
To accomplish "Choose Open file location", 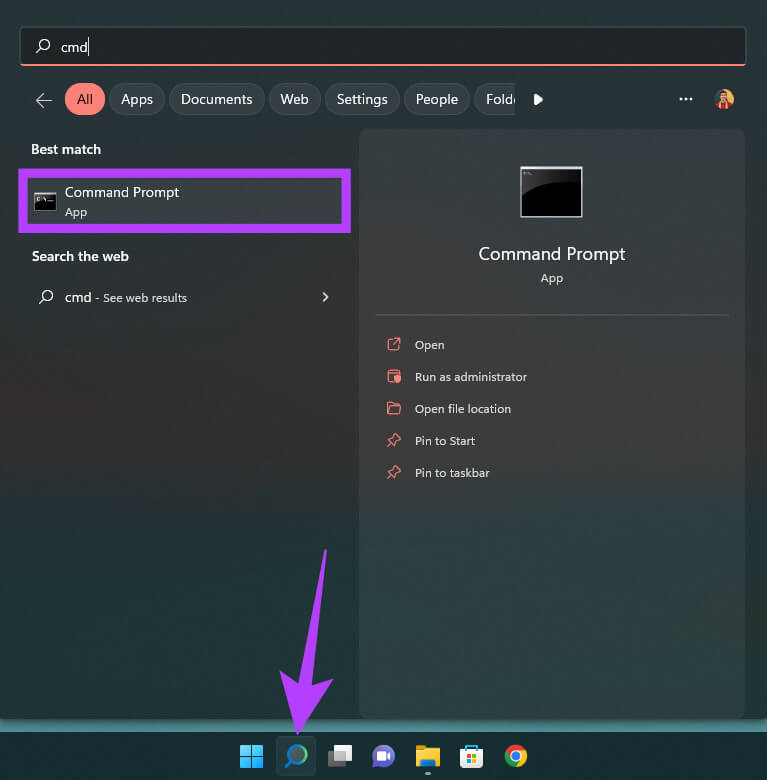I will pos(463,409).
